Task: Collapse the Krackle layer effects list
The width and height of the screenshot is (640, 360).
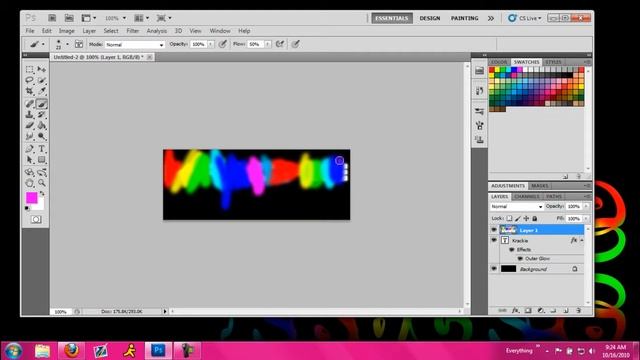Action: [x=582, y=240]
